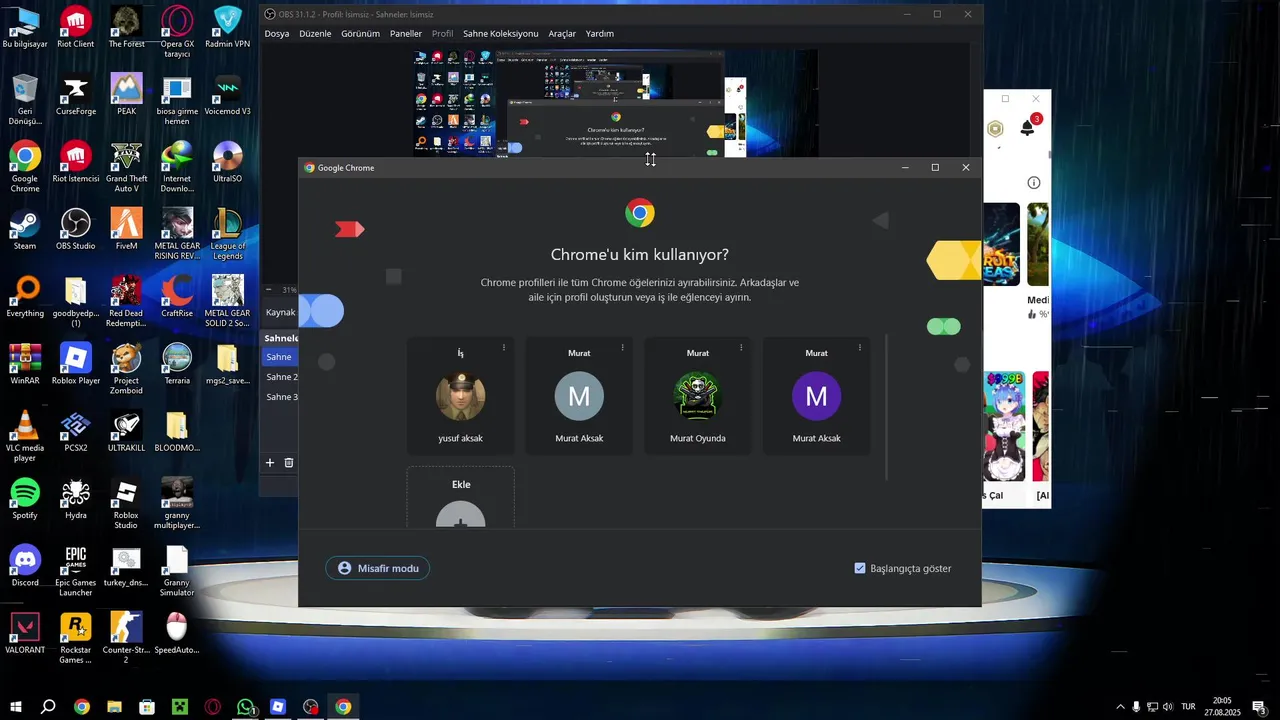Launch Project Zomboid shortcut
Viewport: 1280px width, 720px height.
tap(126, 369)
